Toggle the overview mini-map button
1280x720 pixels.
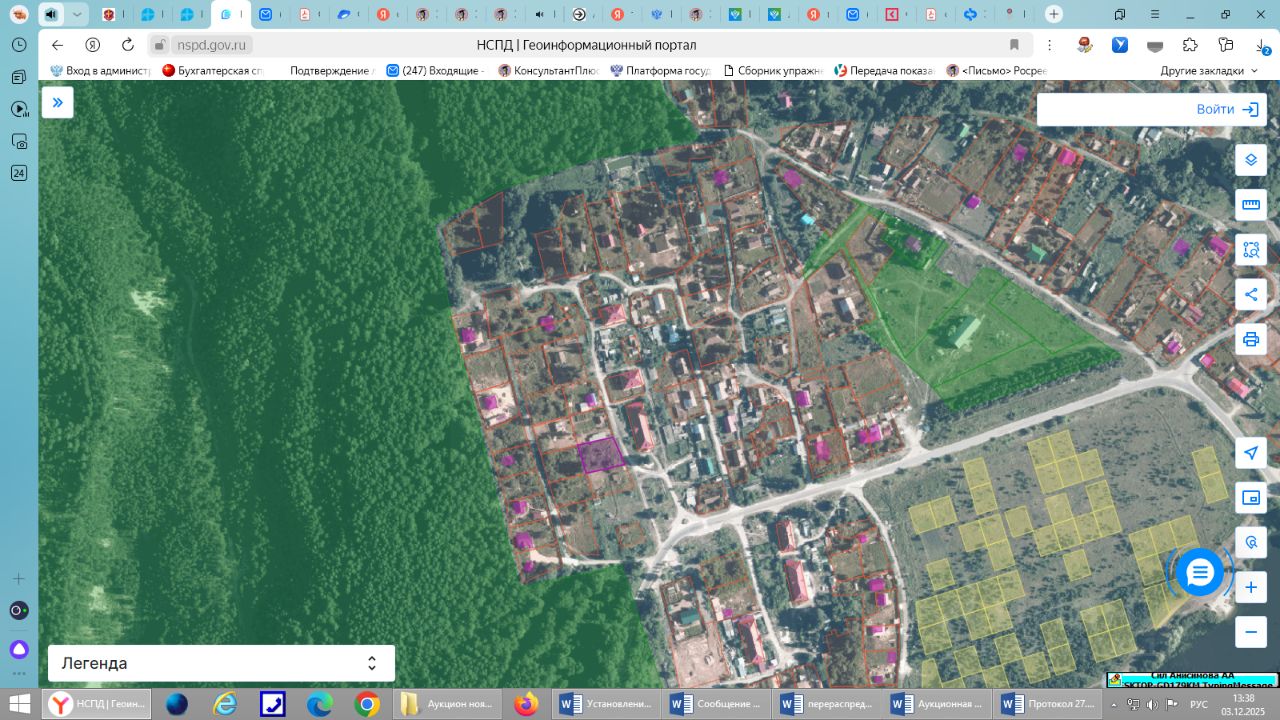coord(1250,498)
